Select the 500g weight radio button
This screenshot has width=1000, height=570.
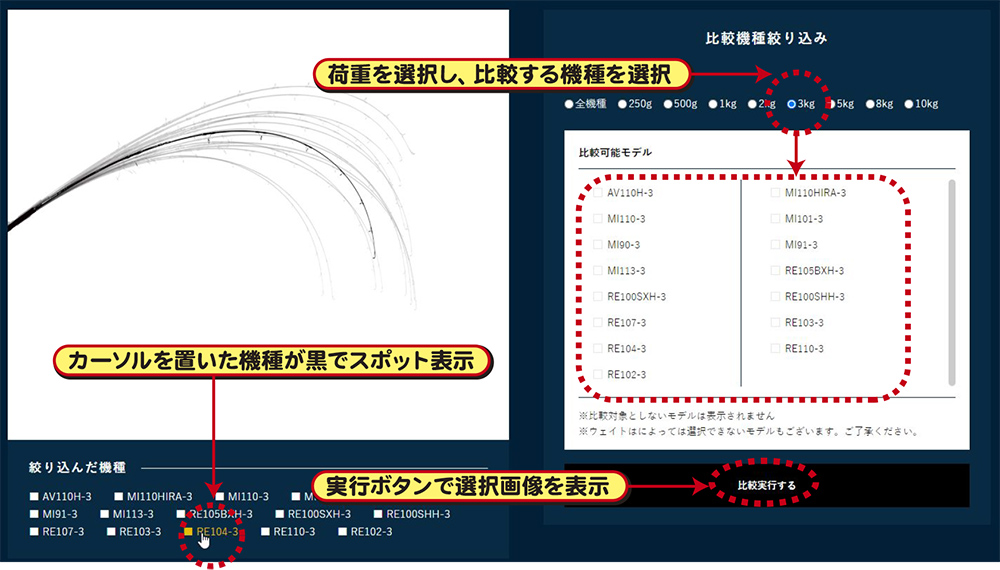666,103
